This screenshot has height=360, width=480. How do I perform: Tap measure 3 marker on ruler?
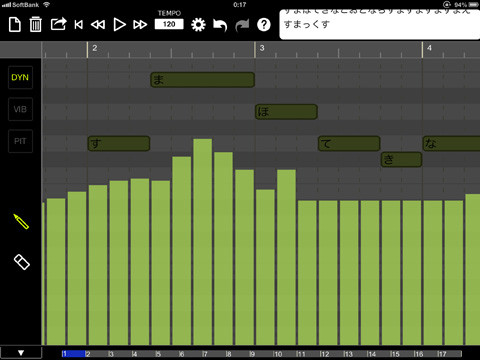click(x=262, y=48)
